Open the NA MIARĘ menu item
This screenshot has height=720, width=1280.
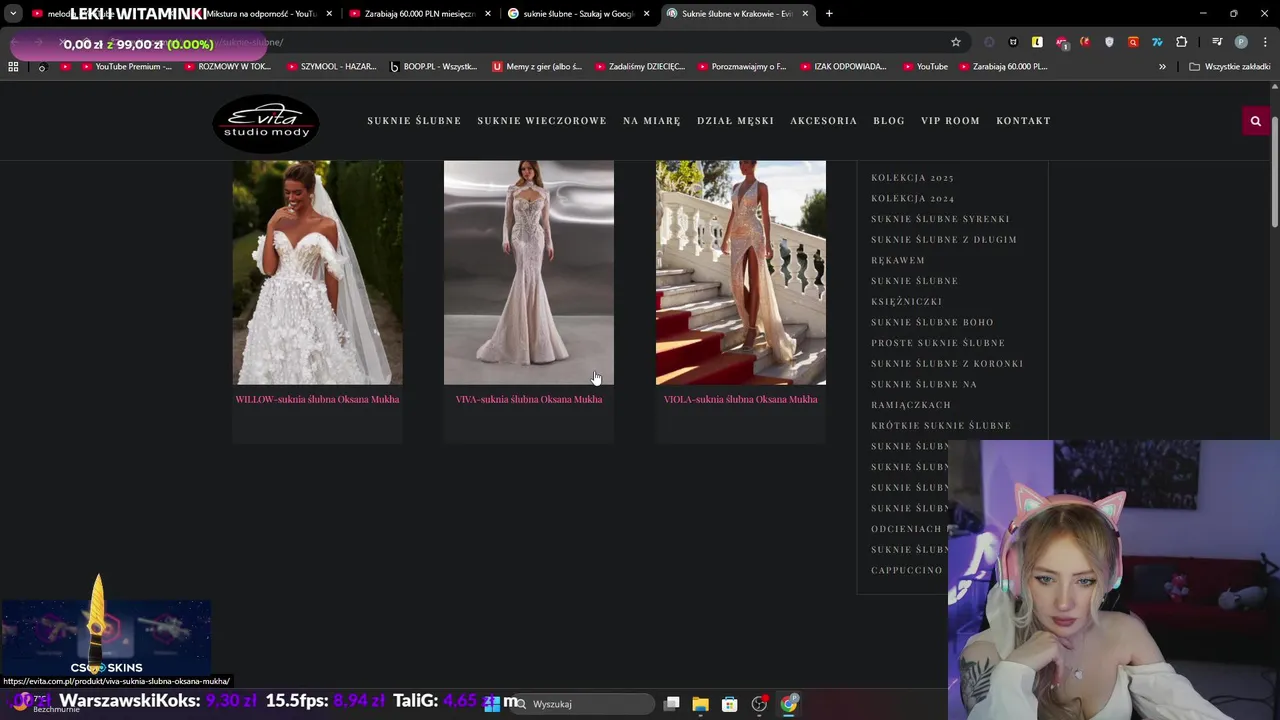[652, 121]
